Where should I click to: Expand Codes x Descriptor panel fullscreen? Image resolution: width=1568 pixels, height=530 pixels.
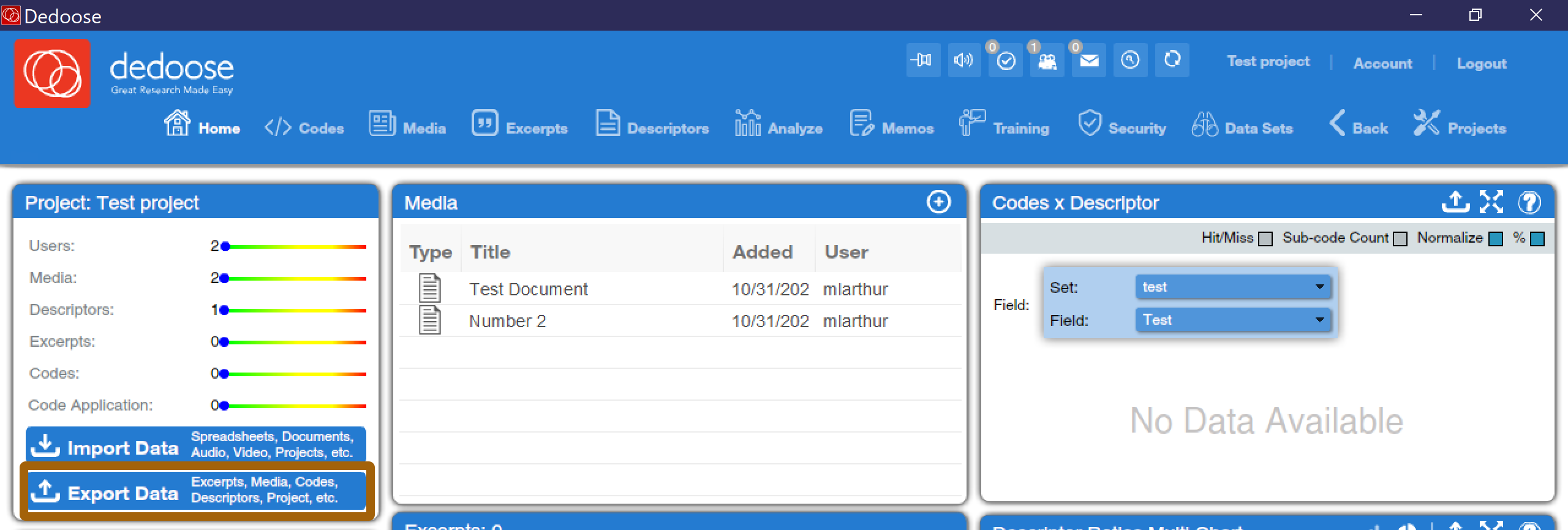pyautogui.click(x=1491, y=202)
